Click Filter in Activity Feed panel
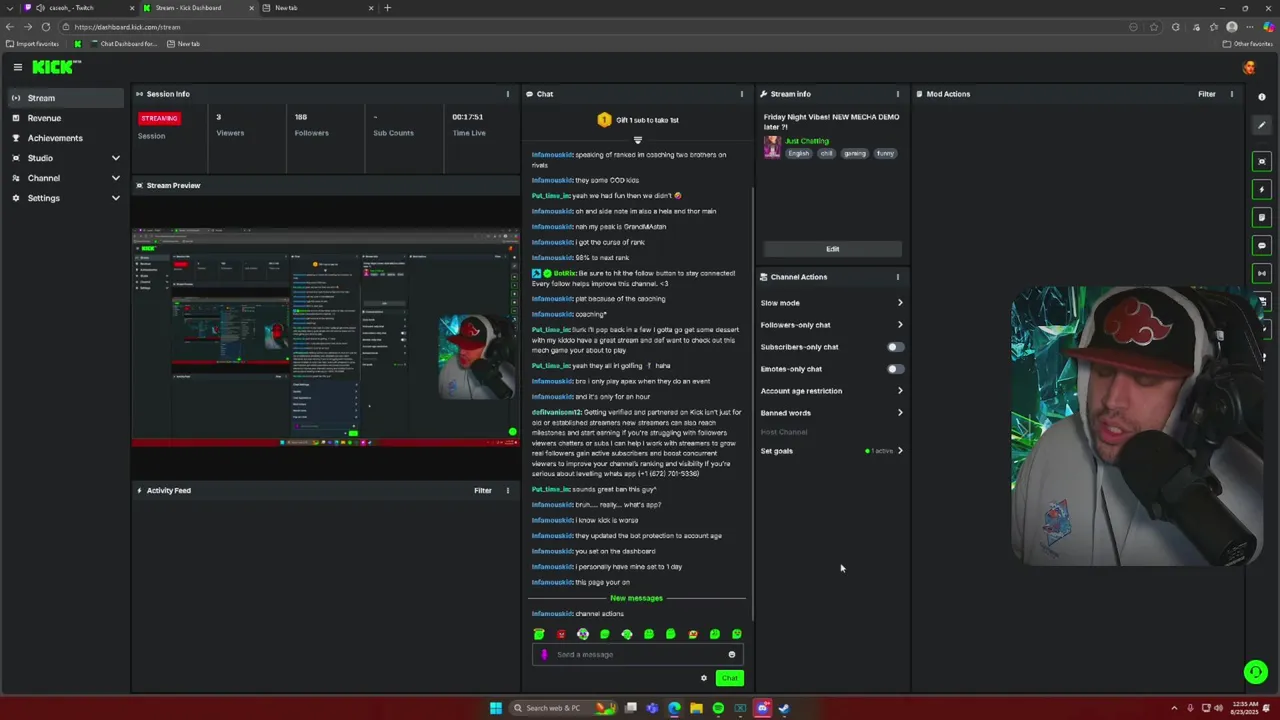This screenshot has height=720, width=1280. tap(483, 490)
